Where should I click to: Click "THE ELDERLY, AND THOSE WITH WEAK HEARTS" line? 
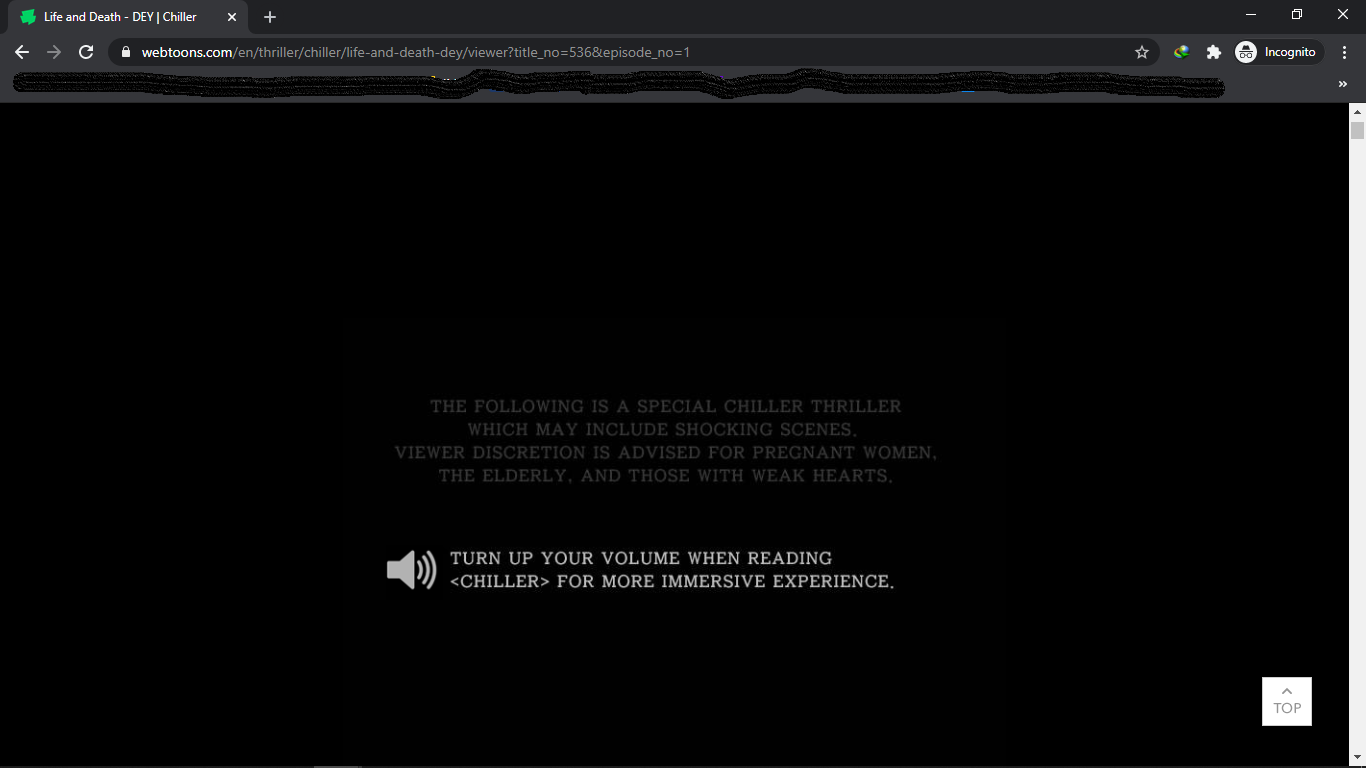pyautogui.click(x=666, y=476)
